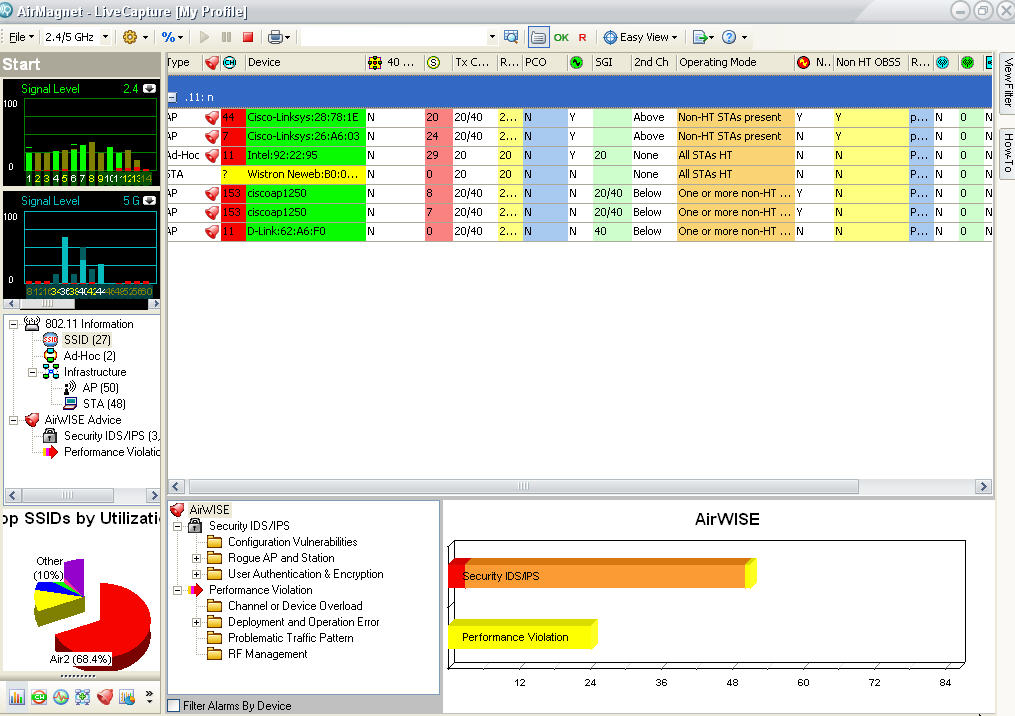The height and width of the screenshot is (716, 1015).
Task: Click in the toolbar search input field
Action: point(394,37)
